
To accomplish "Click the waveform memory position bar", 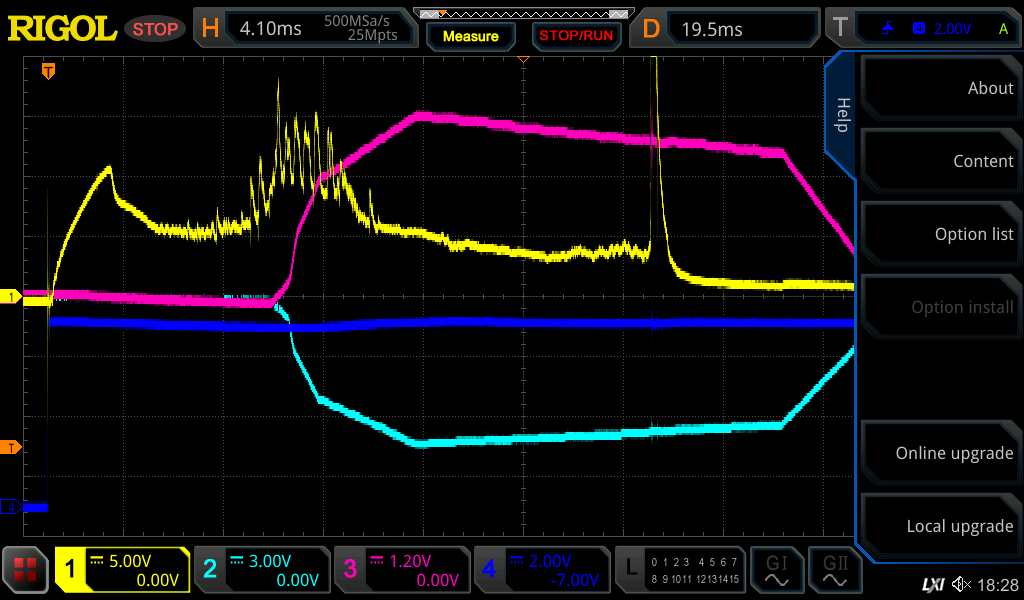I will 523,14.
